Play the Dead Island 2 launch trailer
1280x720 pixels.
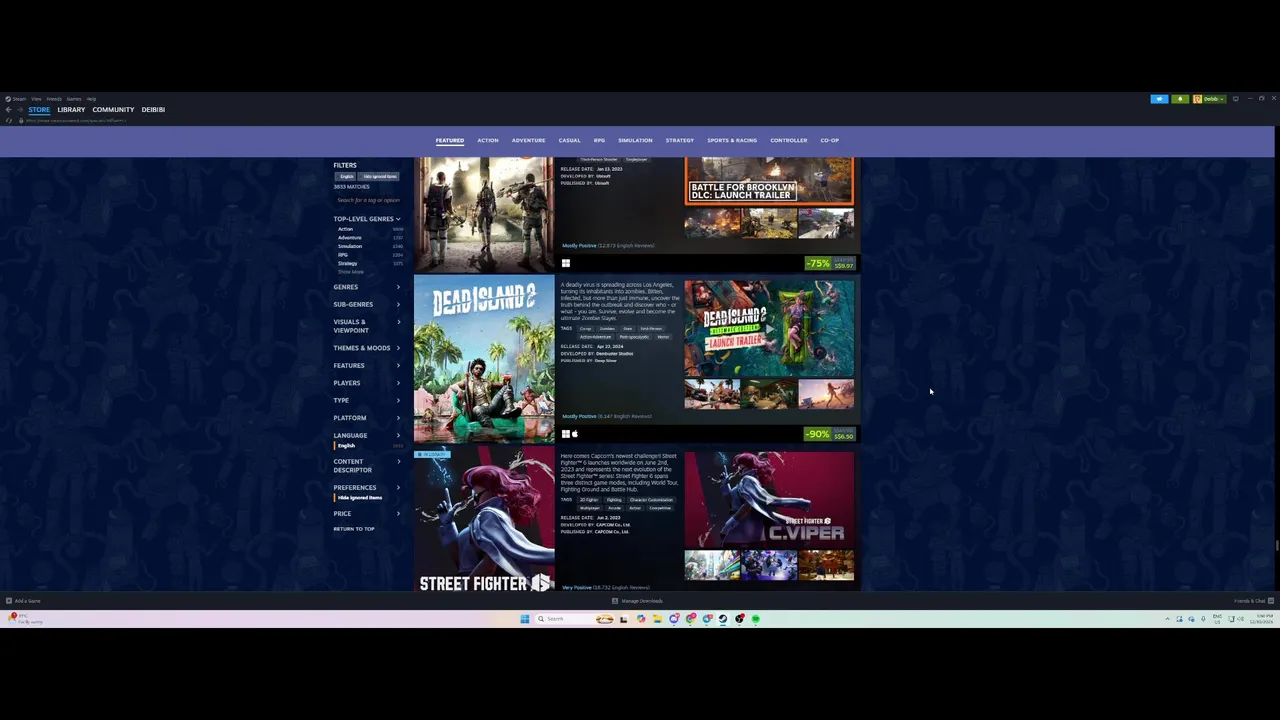[x=769, y=327]
